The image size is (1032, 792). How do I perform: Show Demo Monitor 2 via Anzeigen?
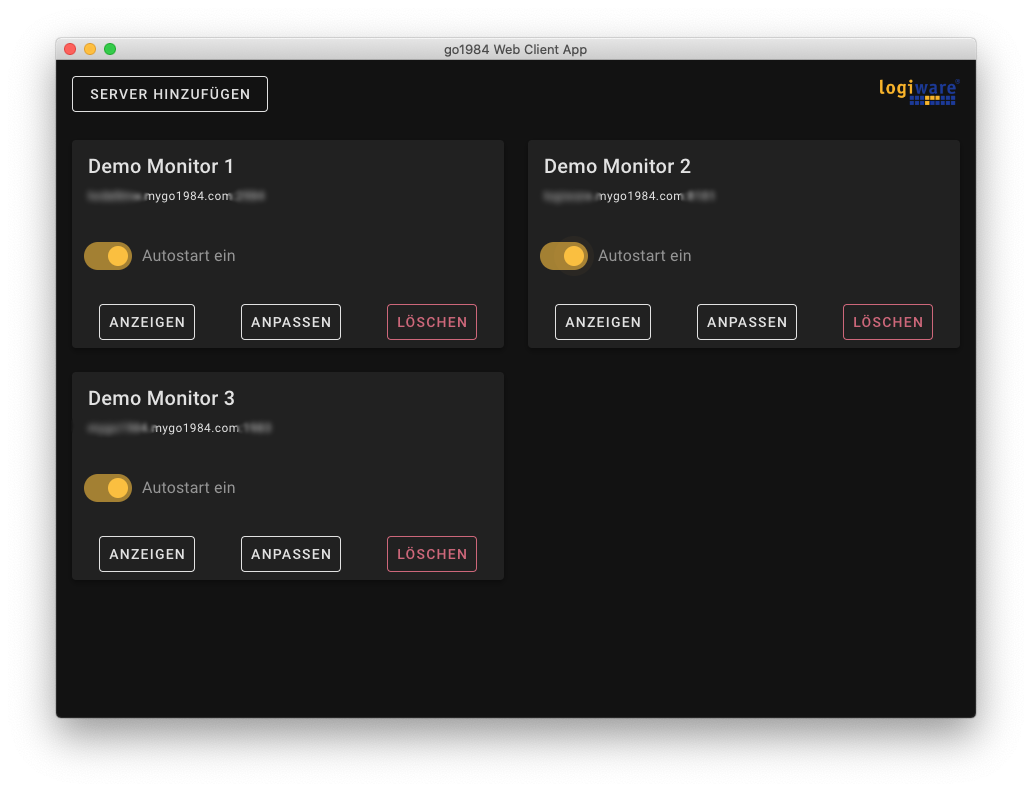(603, 322)
